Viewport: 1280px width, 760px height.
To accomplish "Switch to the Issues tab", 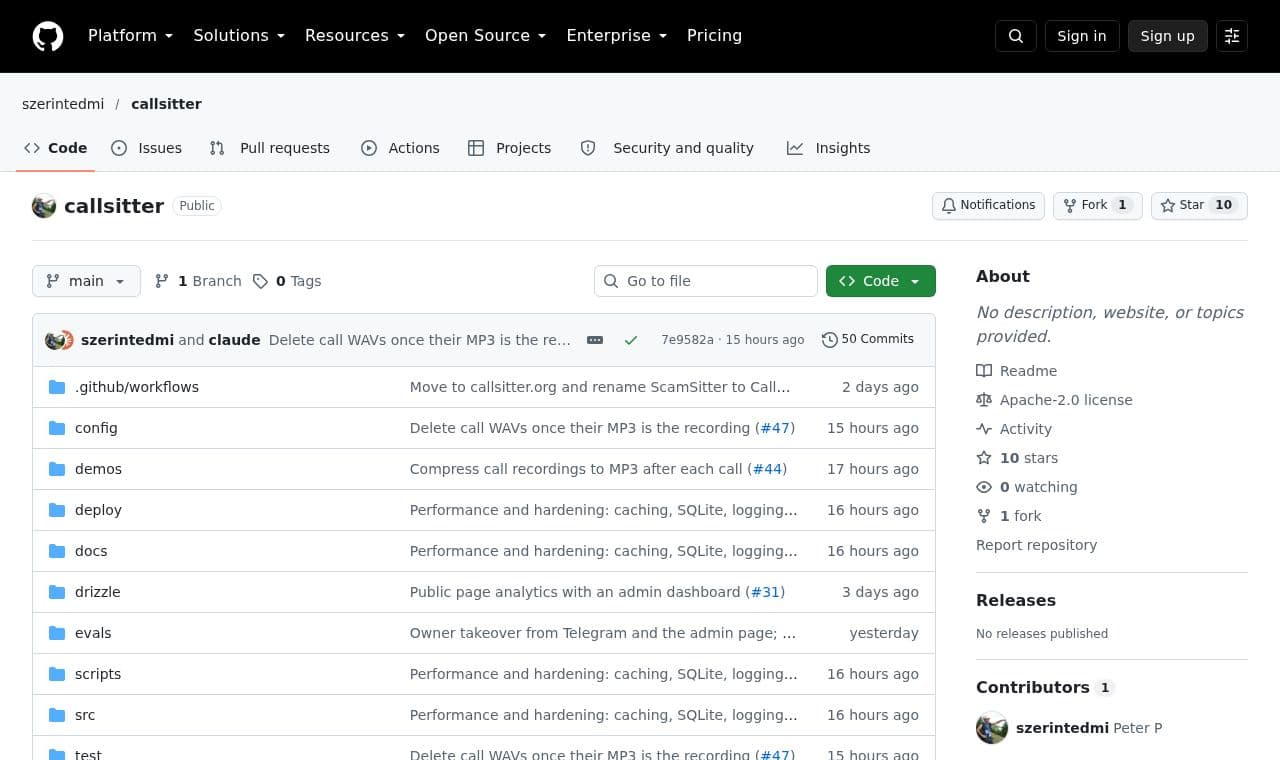I will coord(147,148).
